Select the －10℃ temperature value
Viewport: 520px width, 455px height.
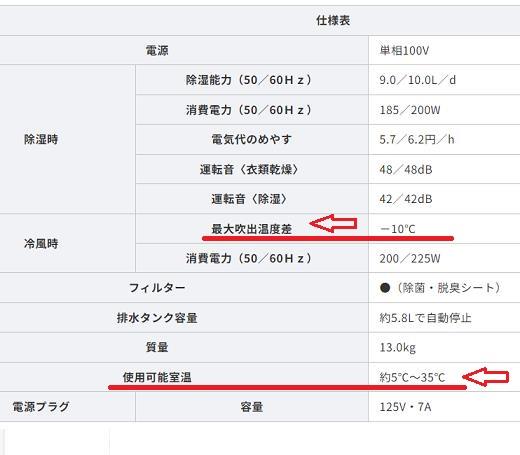398,229
